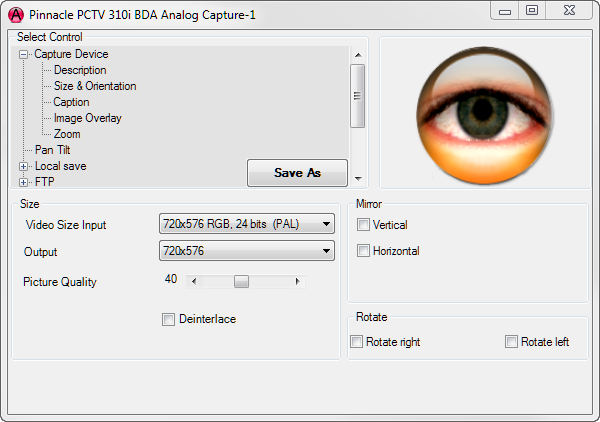Viewport: 600px width, 422px height.
Task: Enable the Deinterlace checkbox
Action: (168, 319)
